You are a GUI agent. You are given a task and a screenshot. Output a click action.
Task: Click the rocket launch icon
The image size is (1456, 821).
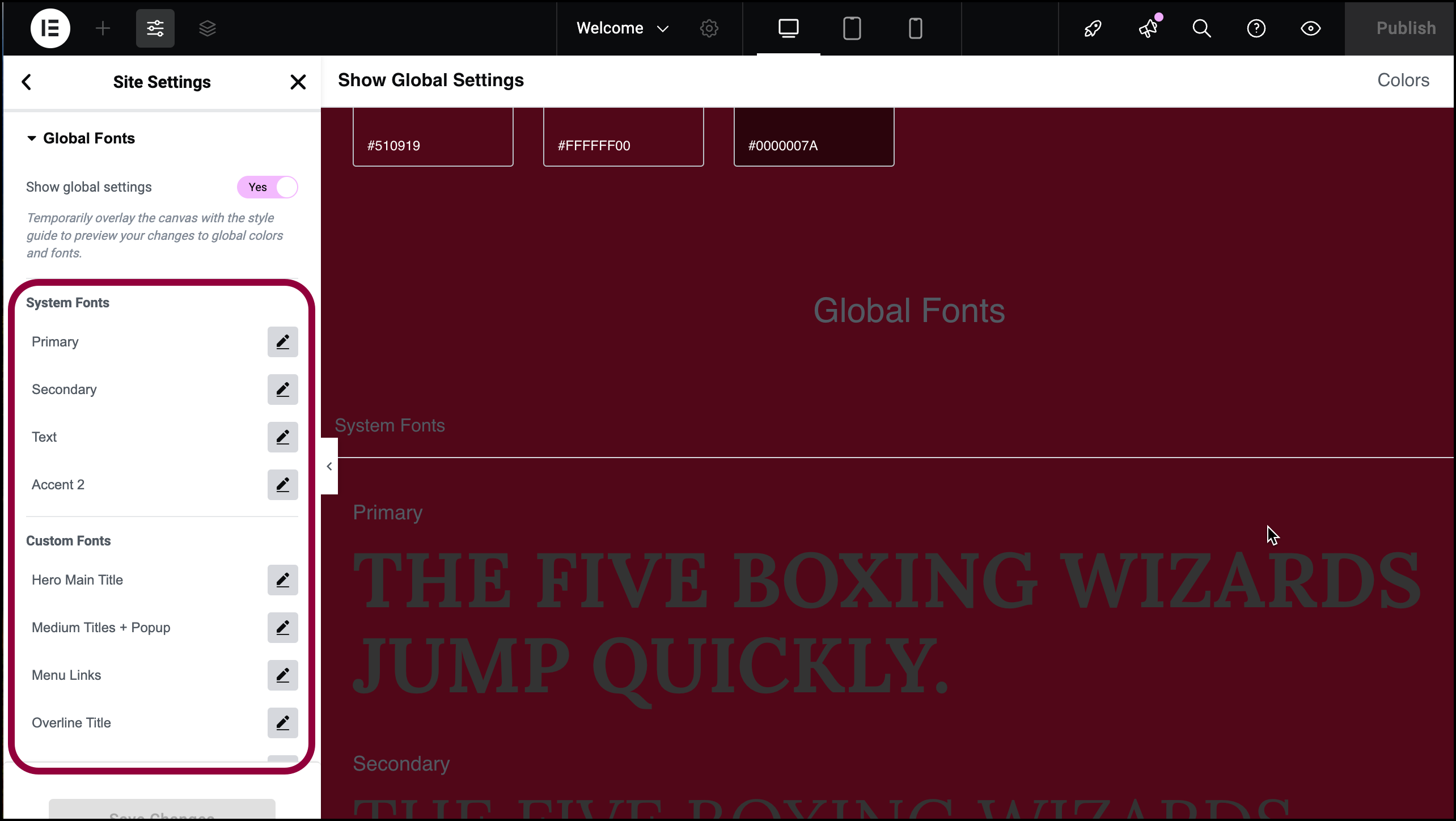tap(1093, 28)
